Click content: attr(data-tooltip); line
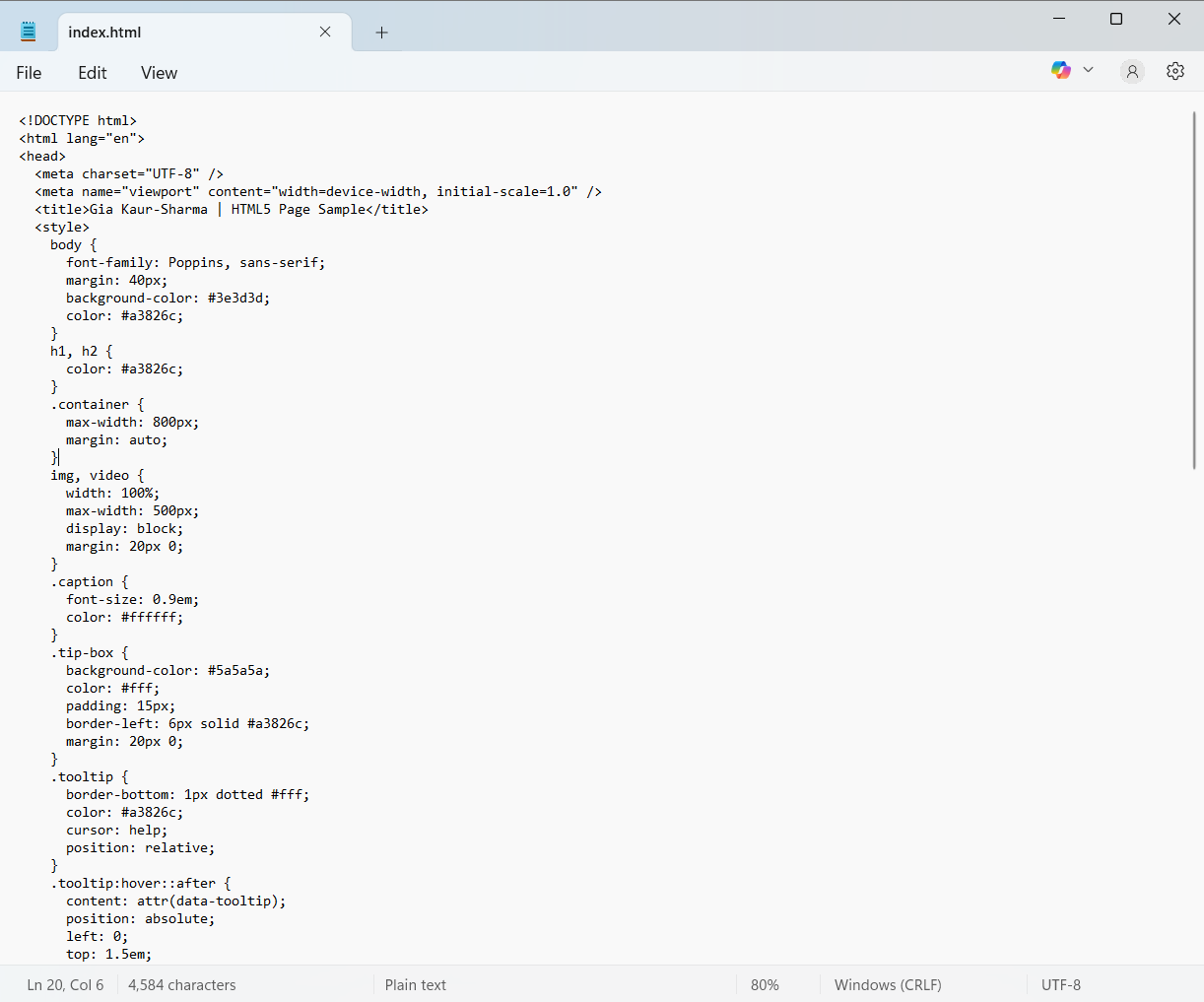This screenshot has width=1204, height=1002. click(x=175, y=901)
